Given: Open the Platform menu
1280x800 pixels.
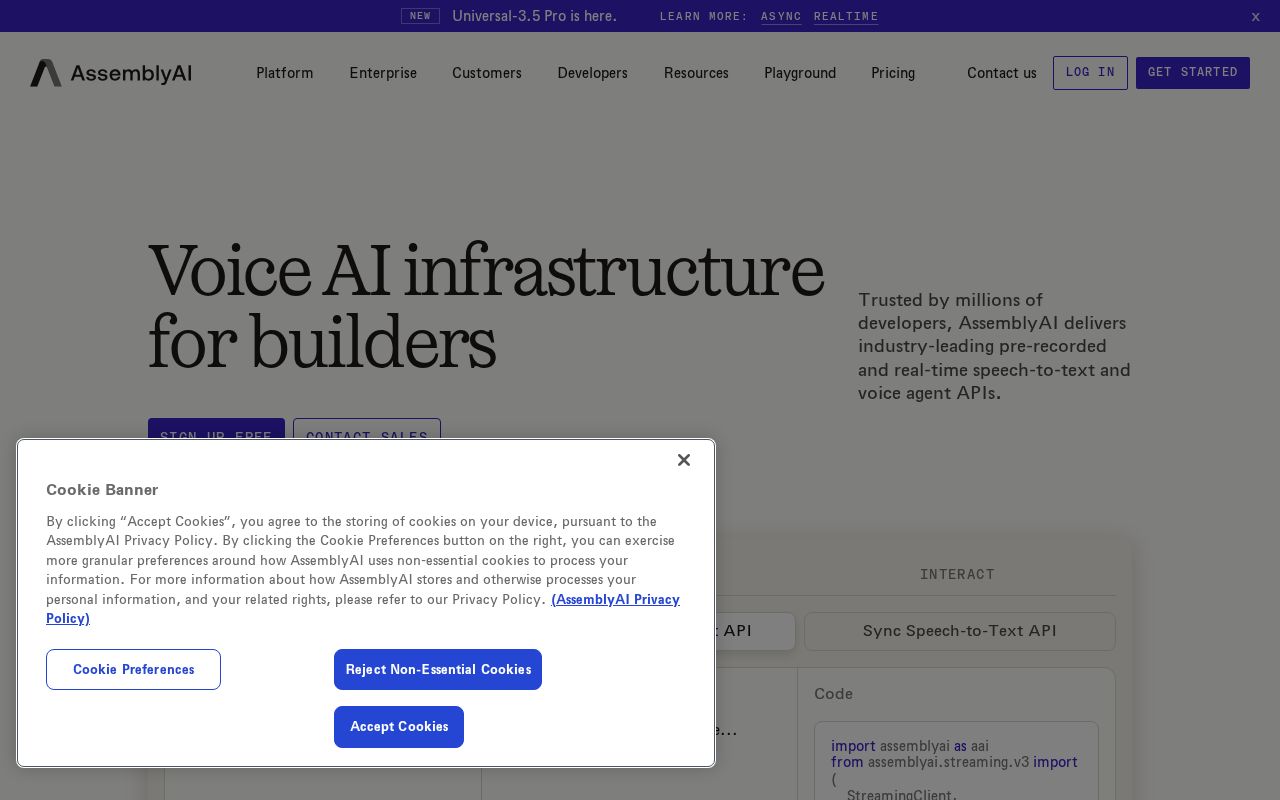Looking at the screenshot, I should point(285,73).
